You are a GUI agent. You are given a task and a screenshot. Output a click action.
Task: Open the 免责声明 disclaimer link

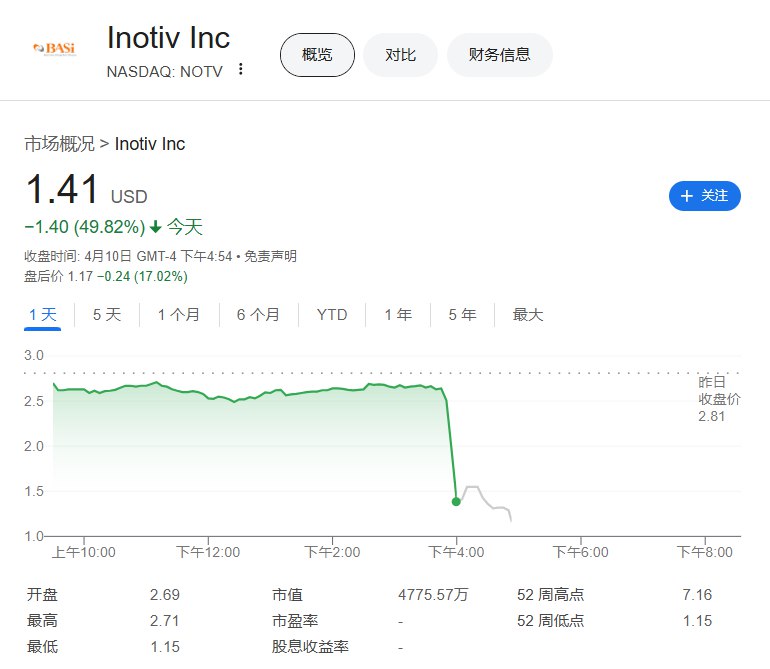point(270,256)
